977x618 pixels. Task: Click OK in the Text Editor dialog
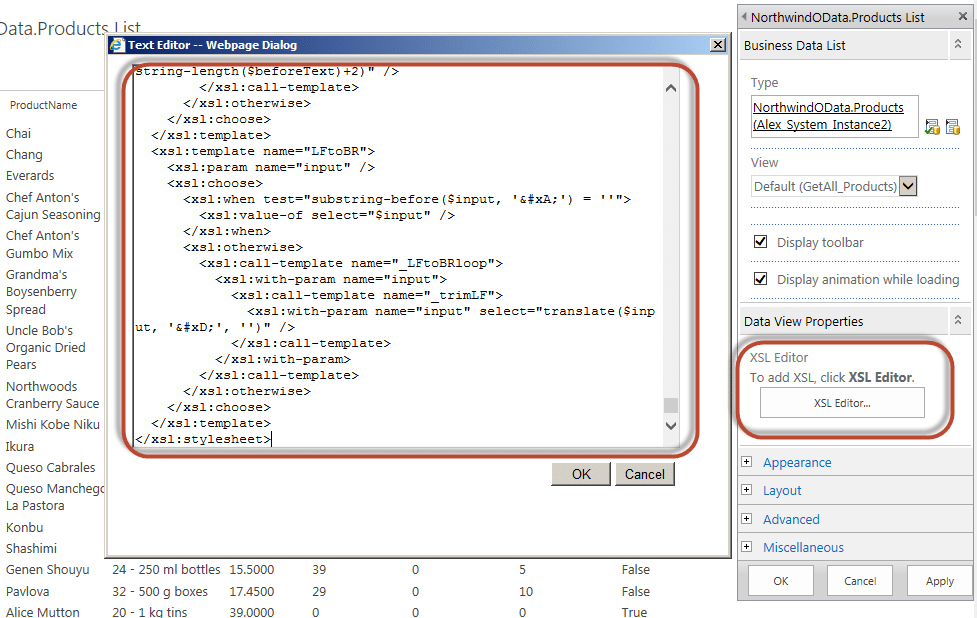tap(581, 474)
